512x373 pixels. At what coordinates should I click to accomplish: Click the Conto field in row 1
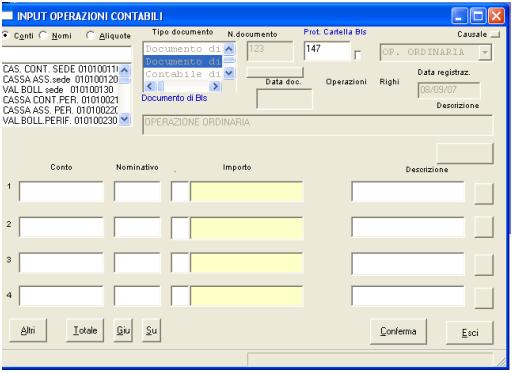(x=61, y=192)
